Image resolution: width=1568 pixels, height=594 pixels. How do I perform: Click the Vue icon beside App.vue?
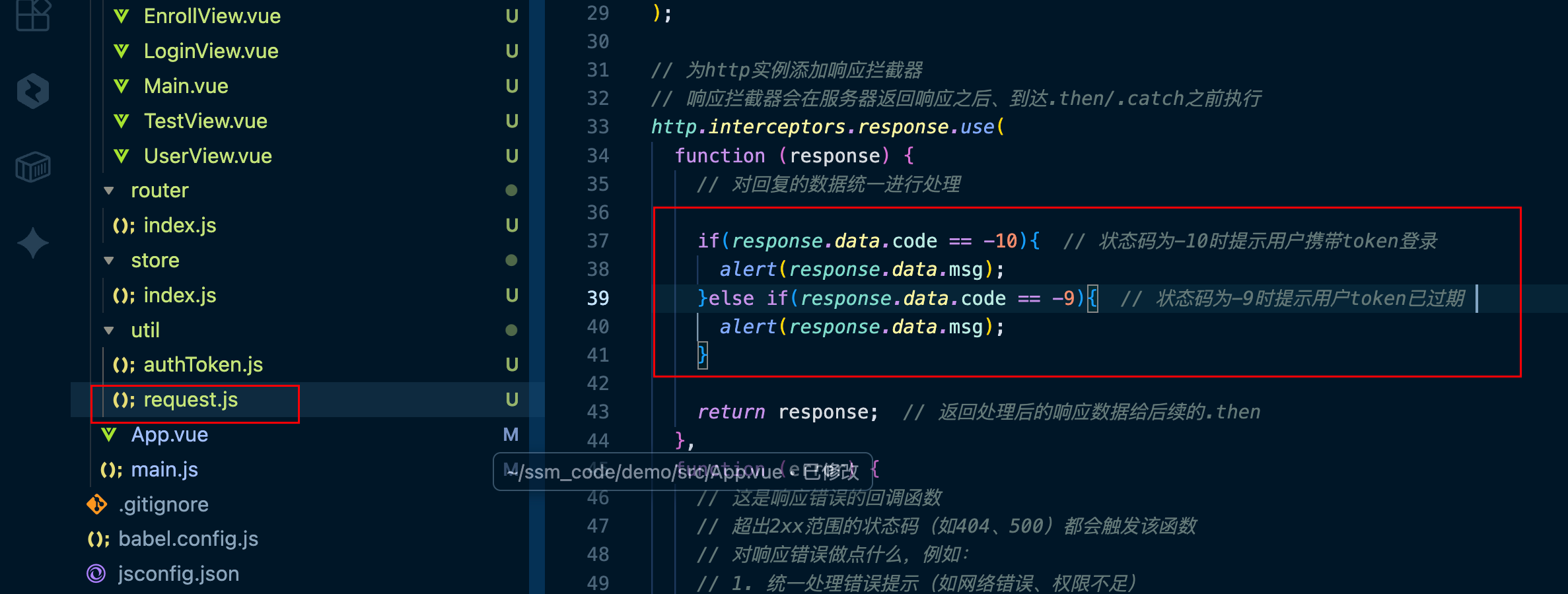109,435
